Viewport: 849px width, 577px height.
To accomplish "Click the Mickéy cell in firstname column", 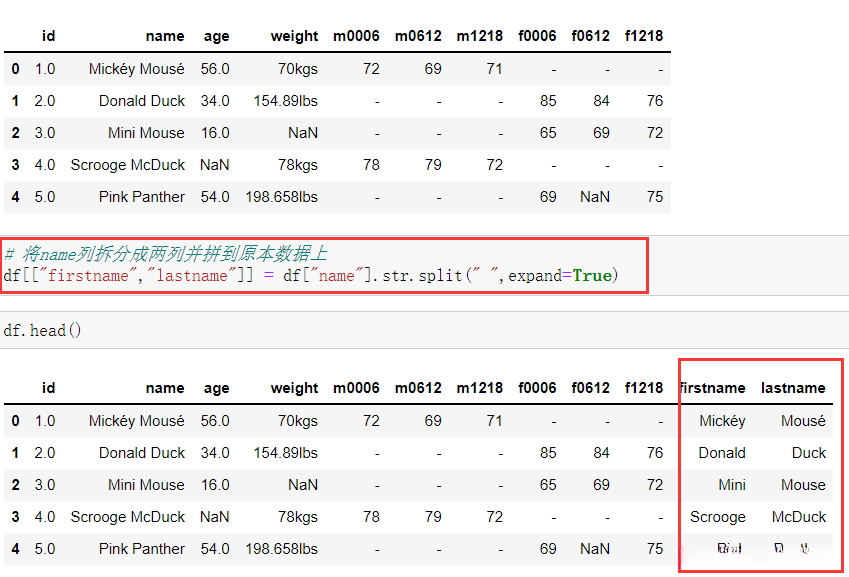I will pyautogui.click(x=722, y=421).
